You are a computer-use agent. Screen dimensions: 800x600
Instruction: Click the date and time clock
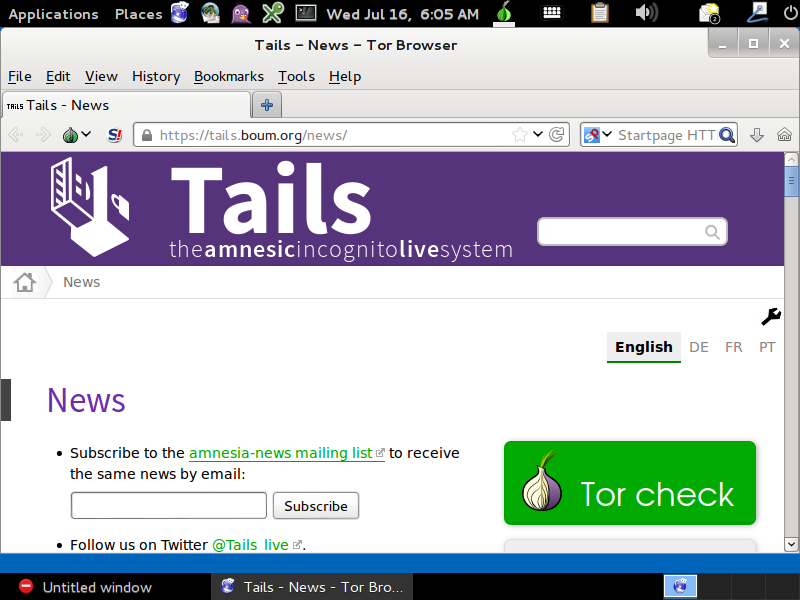pyautogui.click(x=403, y=14)
